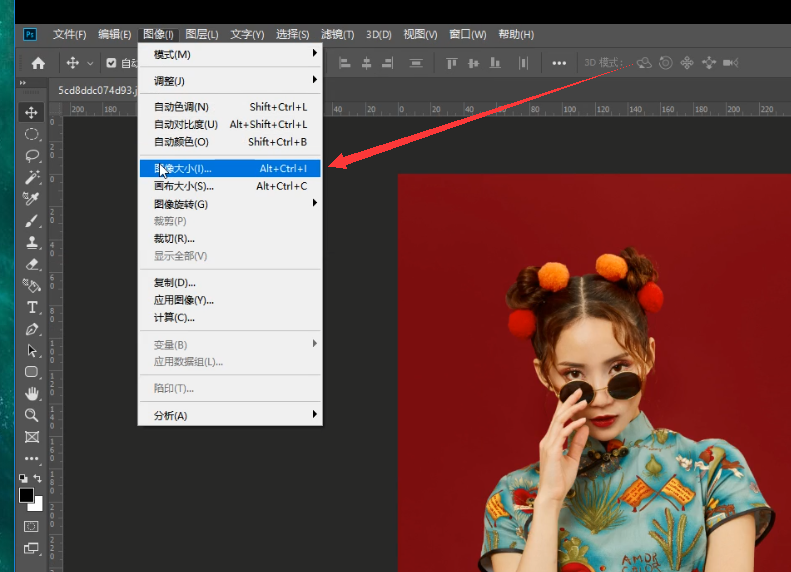Select the Elliptical Marquee tool

coord(31,134)
